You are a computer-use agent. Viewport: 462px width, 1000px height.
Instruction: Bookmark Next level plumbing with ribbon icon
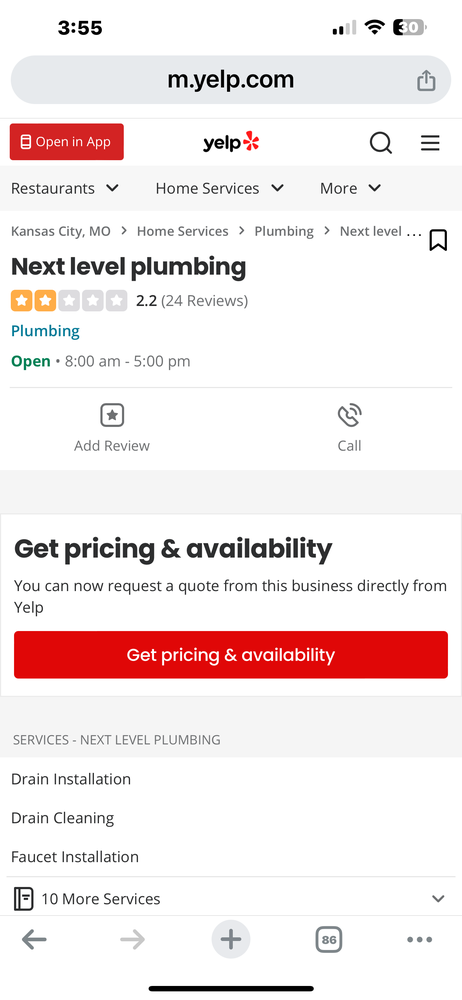[x=438, y=240]
